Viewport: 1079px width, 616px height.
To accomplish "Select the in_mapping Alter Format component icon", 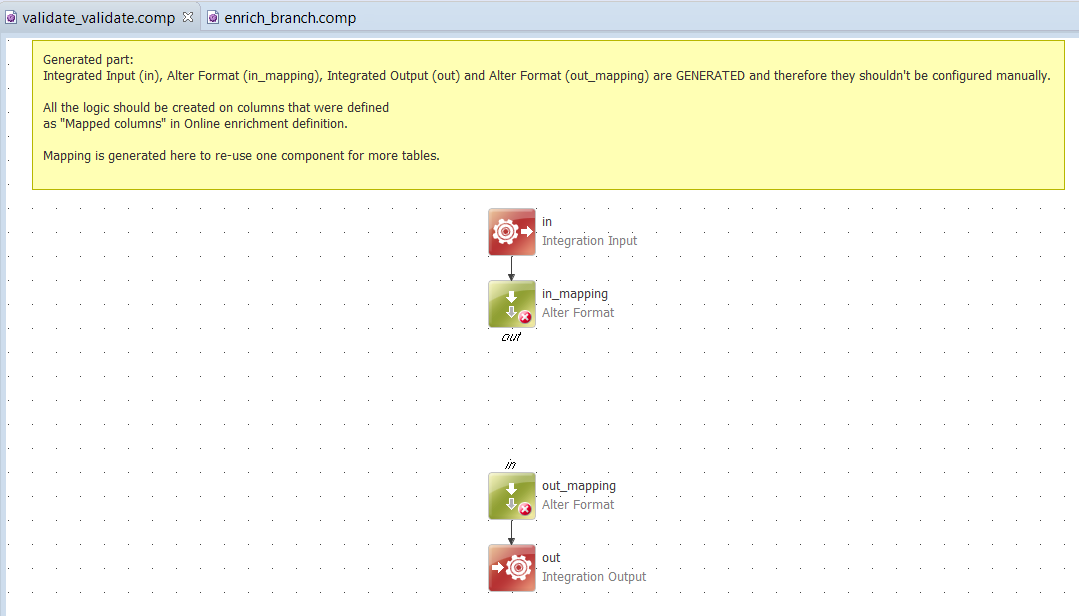I will [x=511, y=303].
